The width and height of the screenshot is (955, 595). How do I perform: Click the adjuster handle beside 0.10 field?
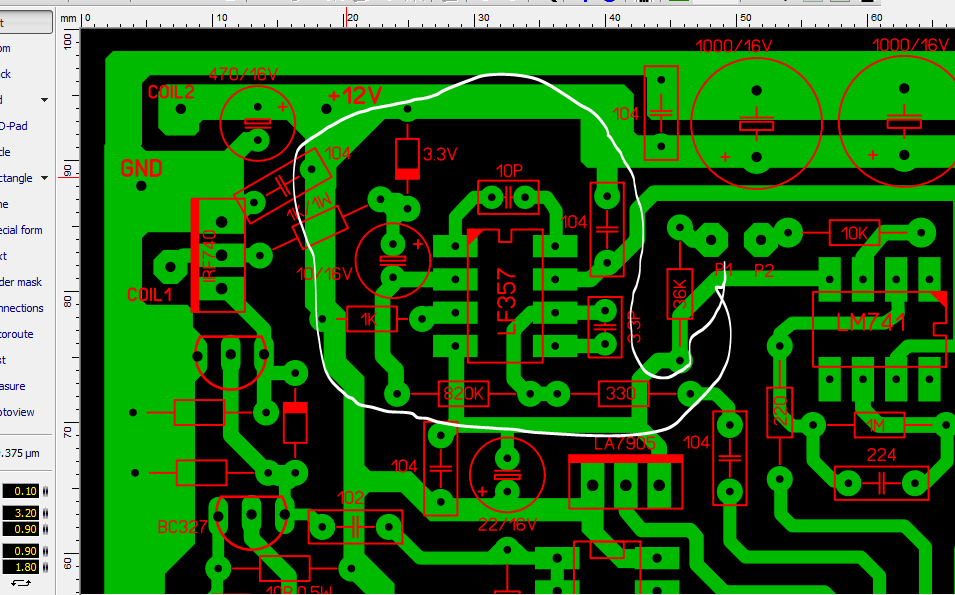pyautogui.click(x=45, y=491)
